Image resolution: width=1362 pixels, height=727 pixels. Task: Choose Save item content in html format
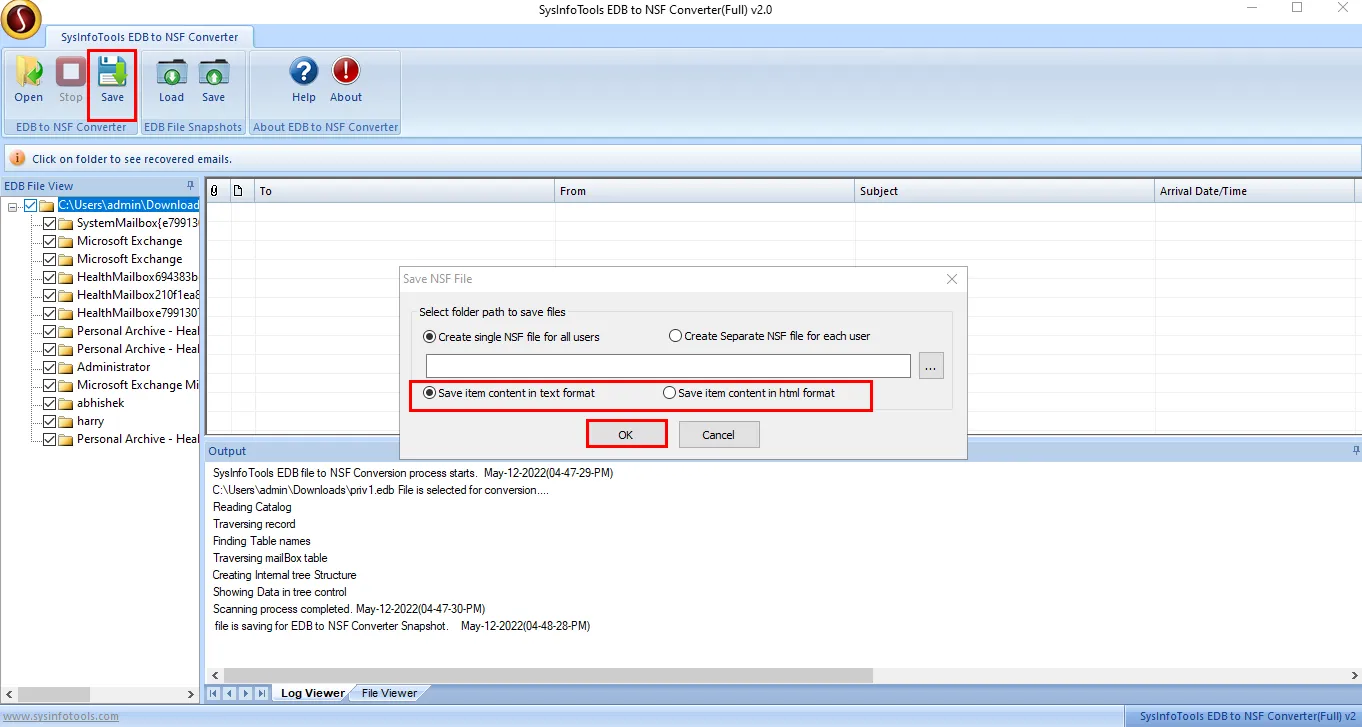point(749,393)
